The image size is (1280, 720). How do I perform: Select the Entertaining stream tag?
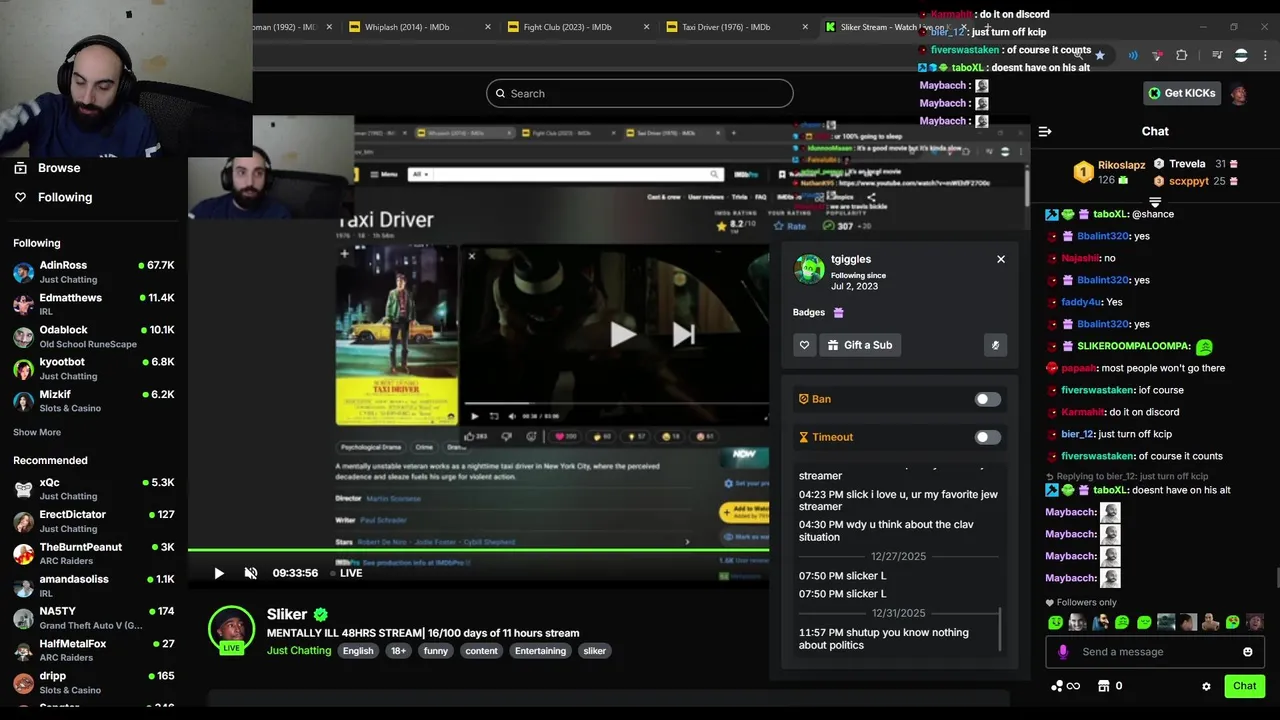point(540,651)
